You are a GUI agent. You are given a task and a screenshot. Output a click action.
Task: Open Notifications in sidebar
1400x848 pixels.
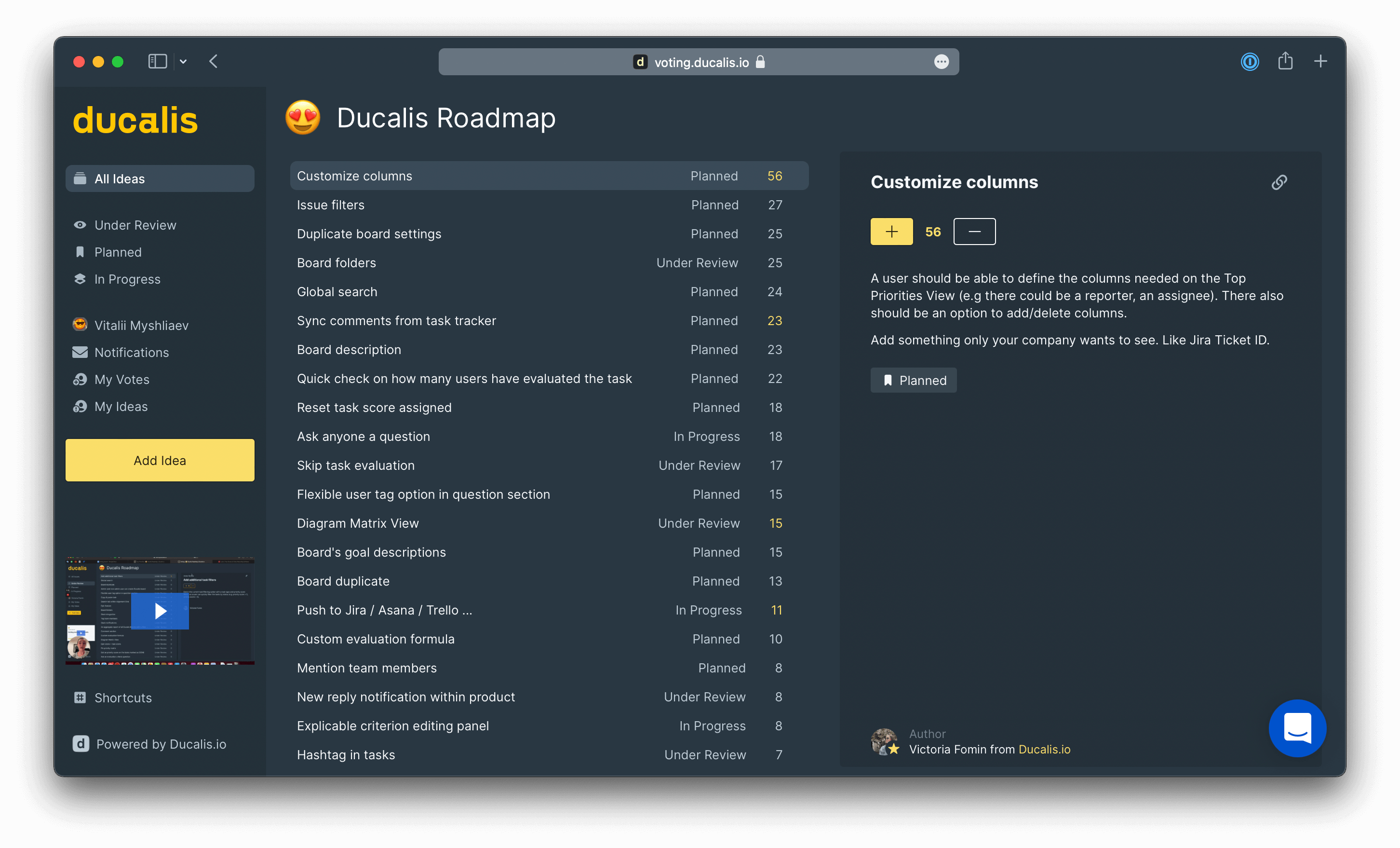[x=131, y=353]
